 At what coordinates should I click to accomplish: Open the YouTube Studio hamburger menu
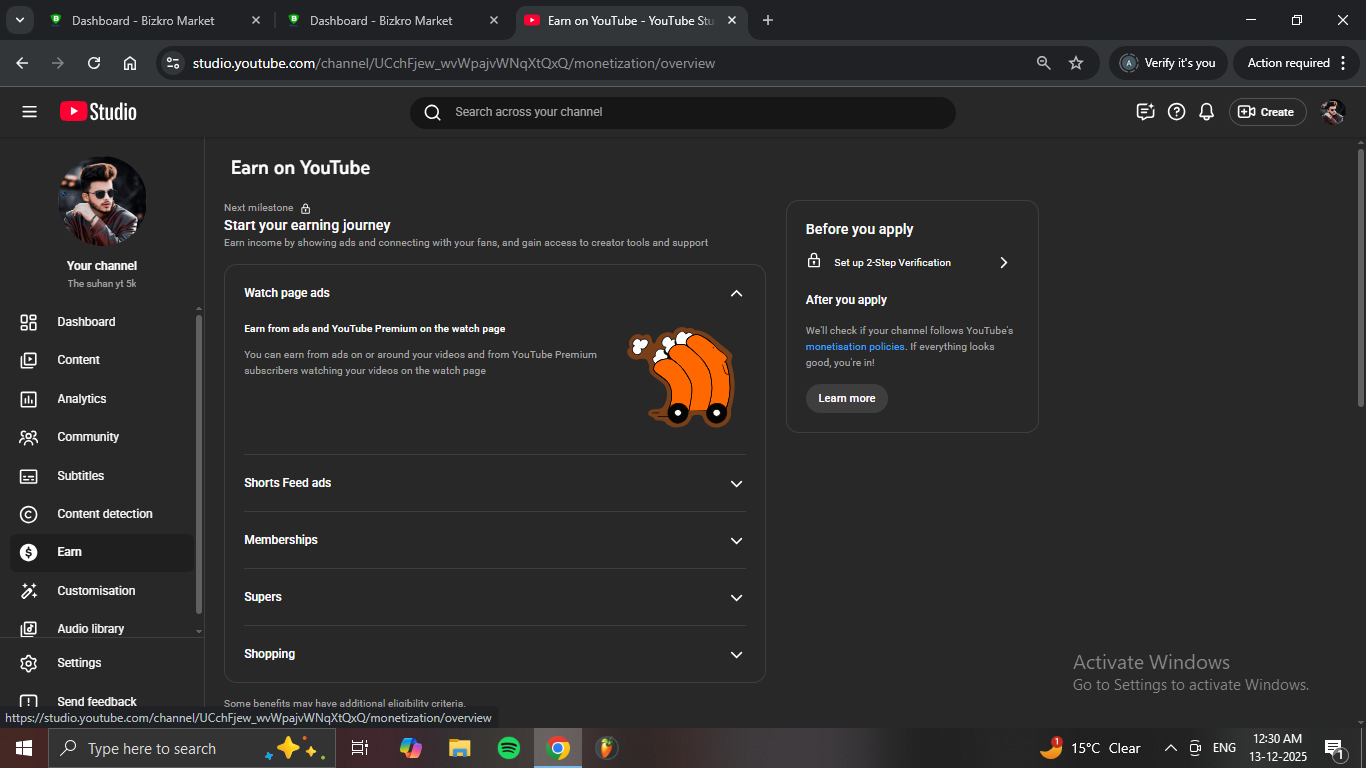(x=29, y=112)
